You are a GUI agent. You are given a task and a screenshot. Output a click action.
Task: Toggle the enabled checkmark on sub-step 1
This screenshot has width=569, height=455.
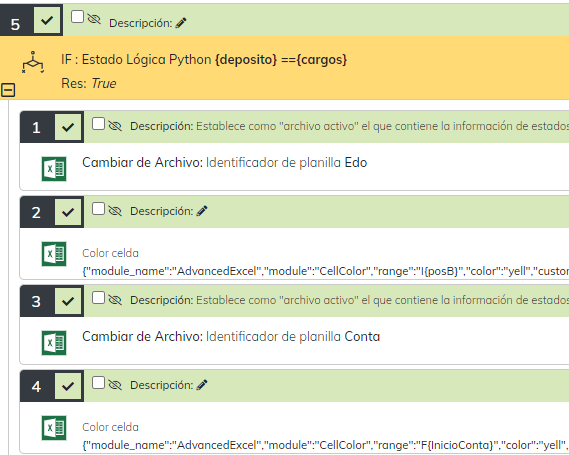[x=68, y=127]
